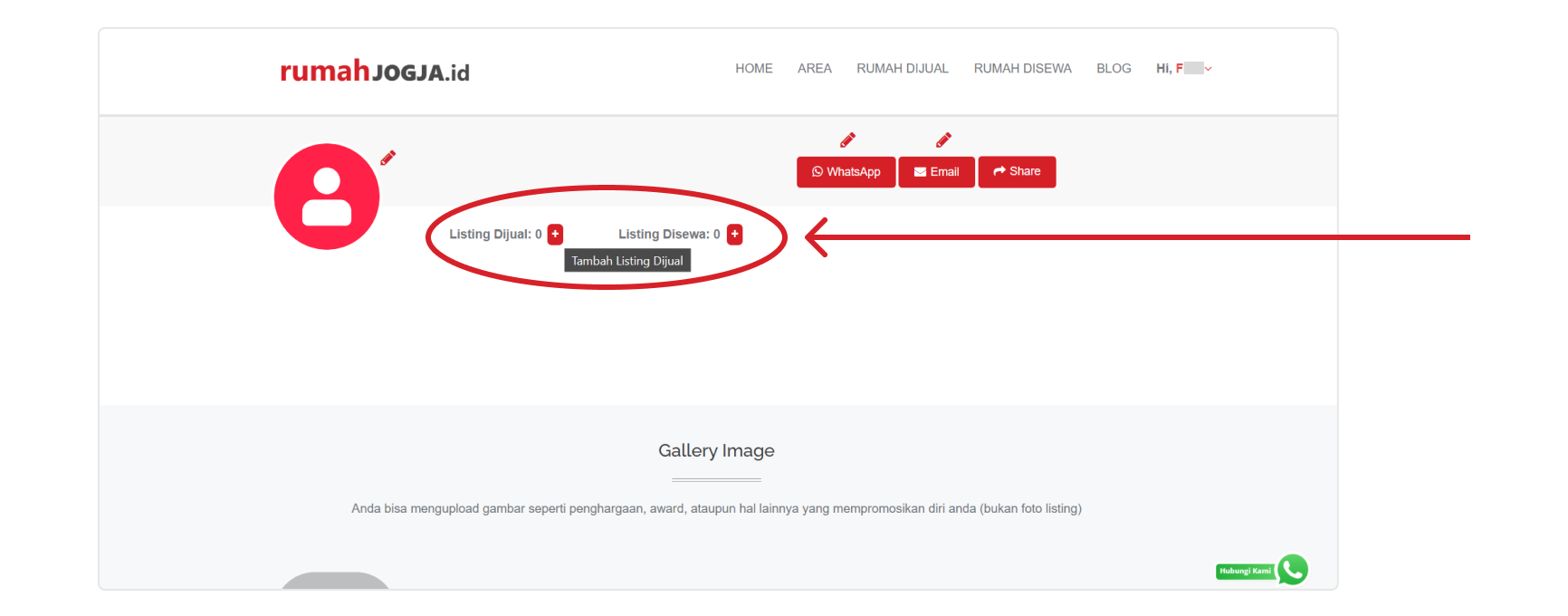Screen dimensions: 1568x616
Task: Click the 'Hubungi Kami' green label
Action: 1246,572
